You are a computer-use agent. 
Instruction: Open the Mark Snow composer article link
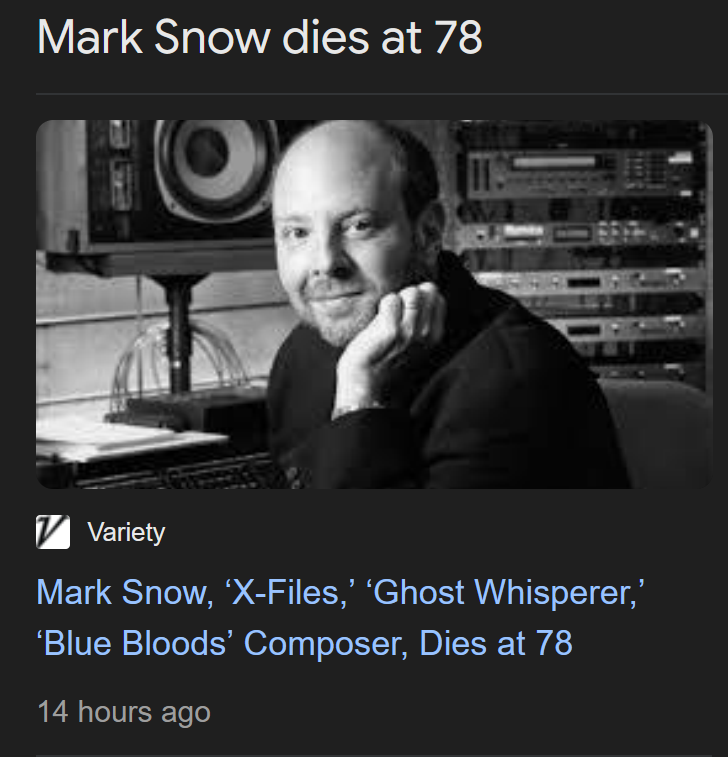[x=340, y=617]
